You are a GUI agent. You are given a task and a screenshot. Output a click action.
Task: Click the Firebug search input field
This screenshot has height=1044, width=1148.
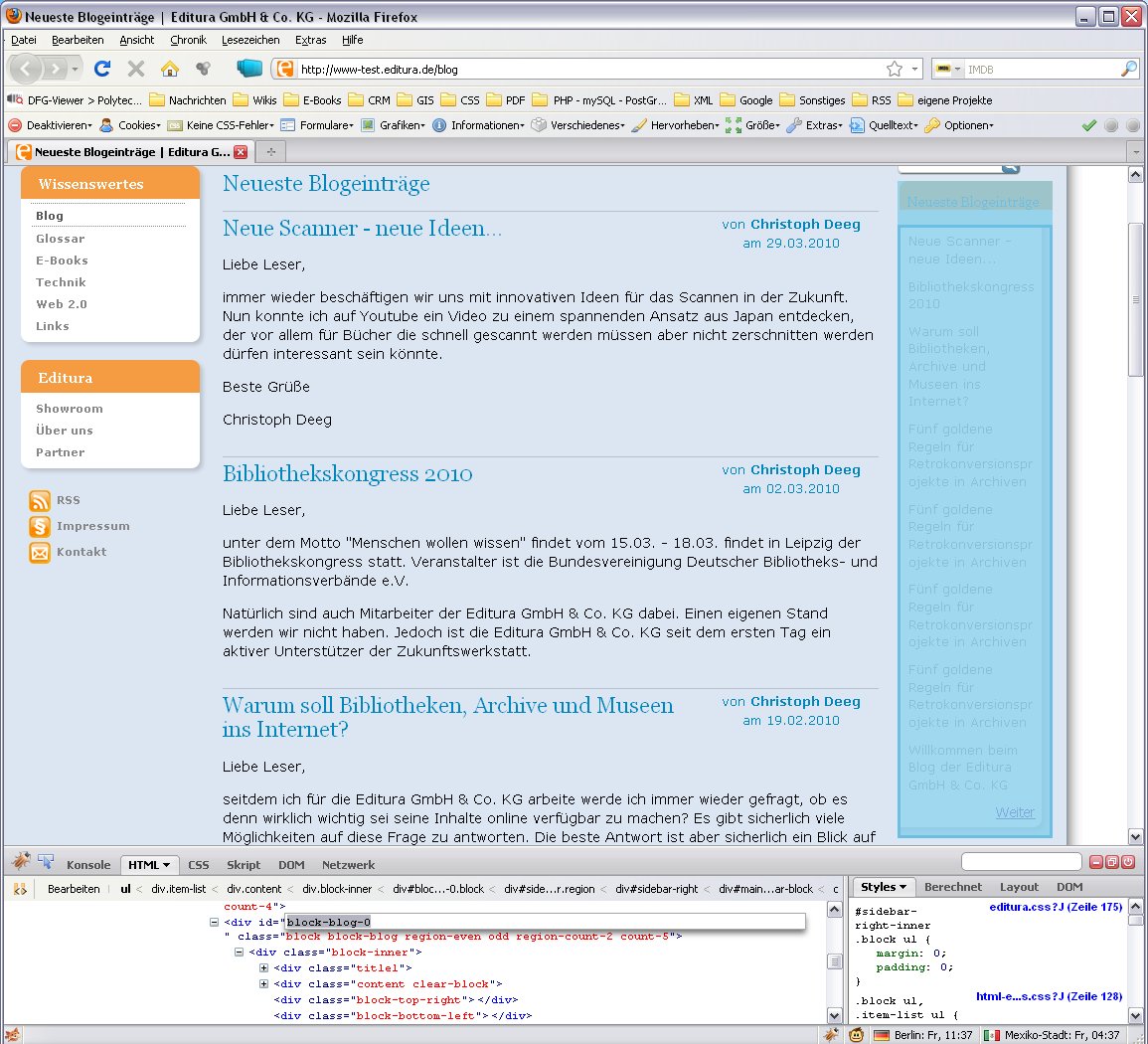point(1021,862)
